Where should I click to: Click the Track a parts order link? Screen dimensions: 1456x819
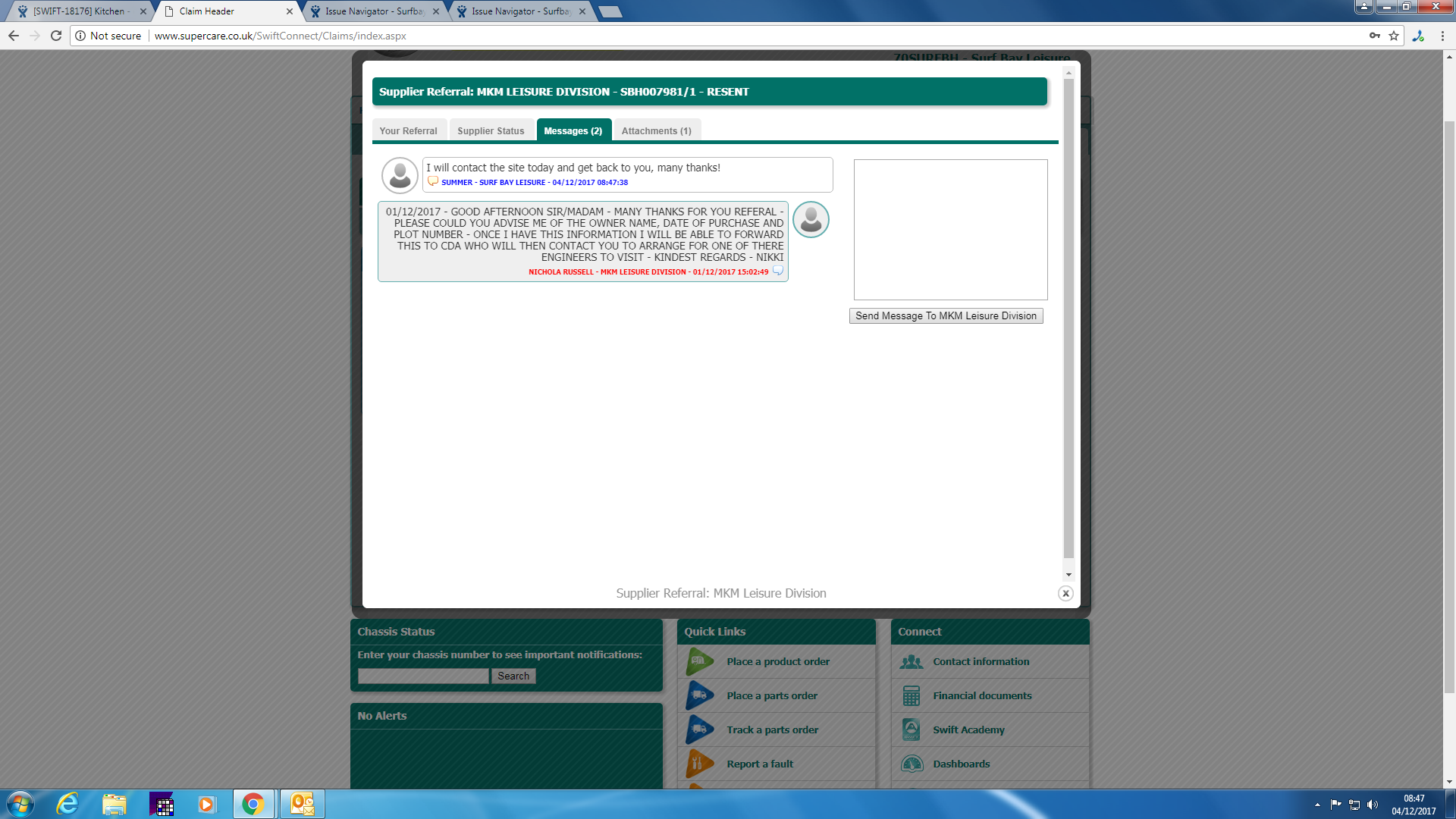click(x=772, y=730)
